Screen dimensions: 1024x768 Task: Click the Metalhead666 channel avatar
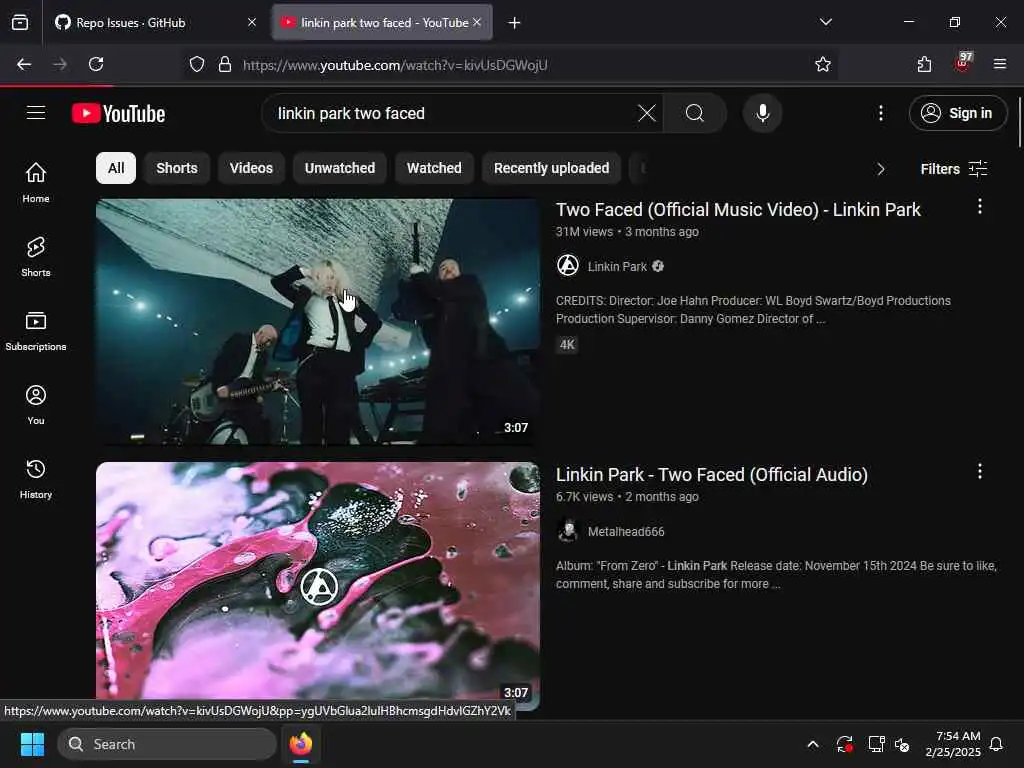click(x=568, y=531)
